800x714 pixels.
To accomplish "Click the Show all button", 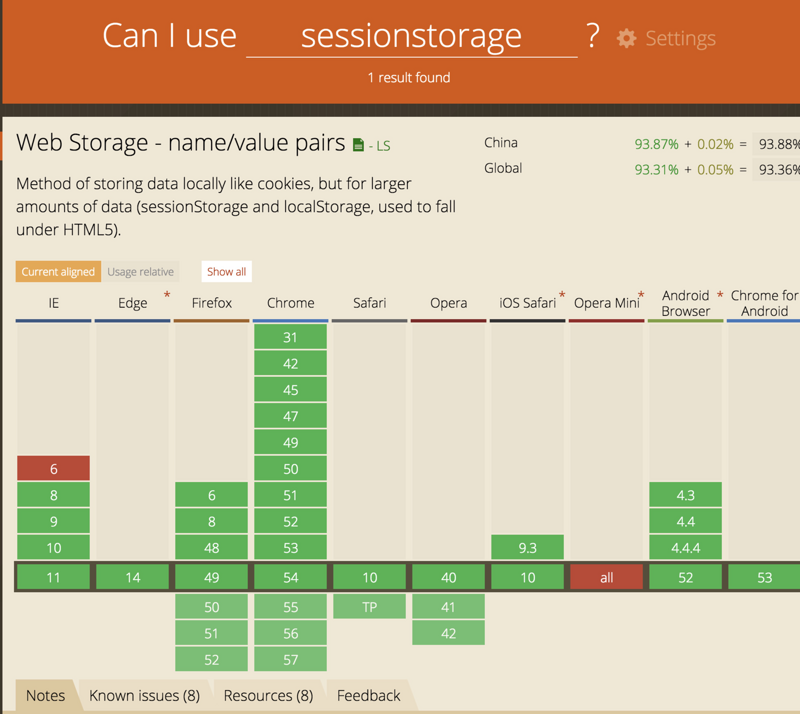I will click(x=227, y=272).
